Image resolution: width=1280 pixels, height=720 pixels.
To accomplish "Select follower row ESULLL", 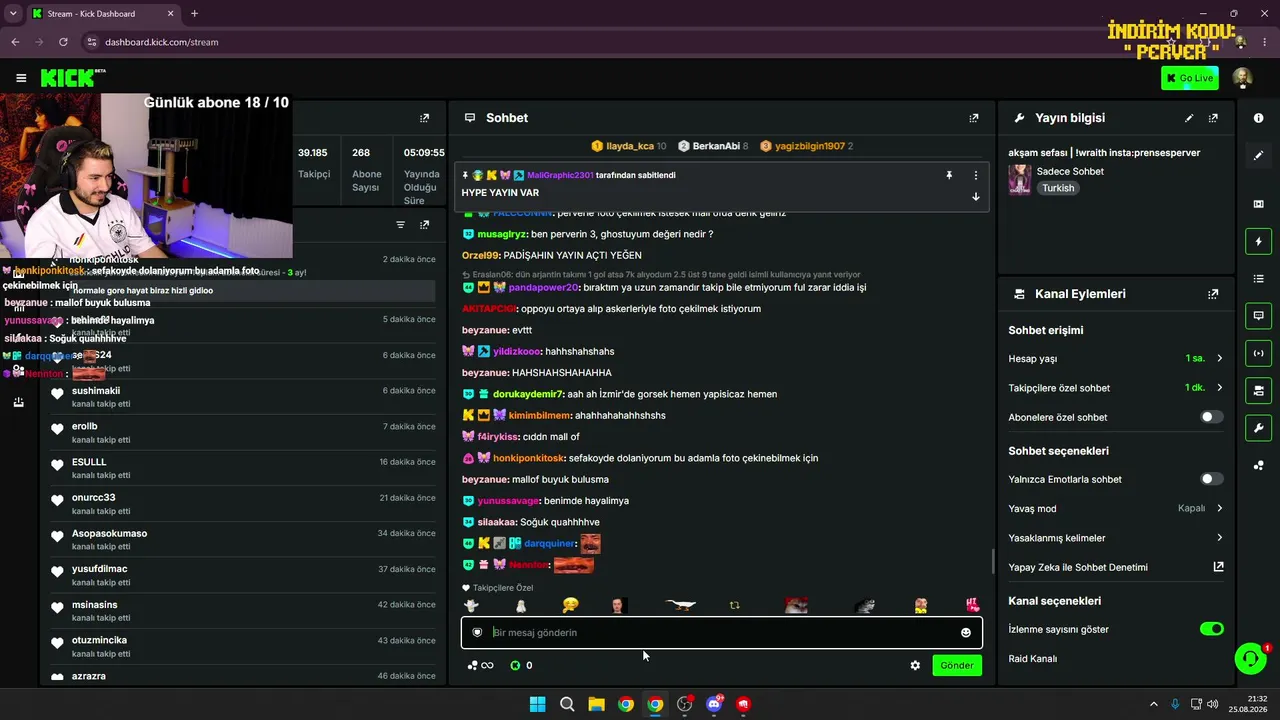I will pyautogui.click(x=244, y=468).
